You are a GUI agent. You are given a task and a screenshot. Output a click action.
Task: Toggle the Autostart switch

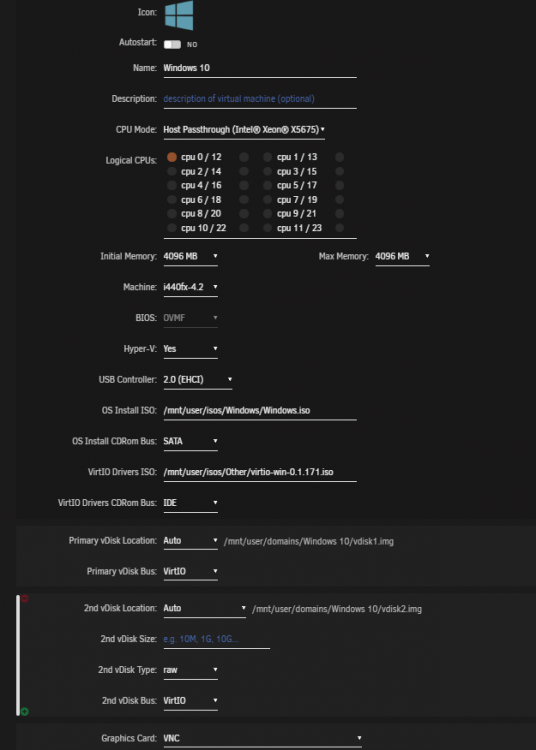(172, 44)
